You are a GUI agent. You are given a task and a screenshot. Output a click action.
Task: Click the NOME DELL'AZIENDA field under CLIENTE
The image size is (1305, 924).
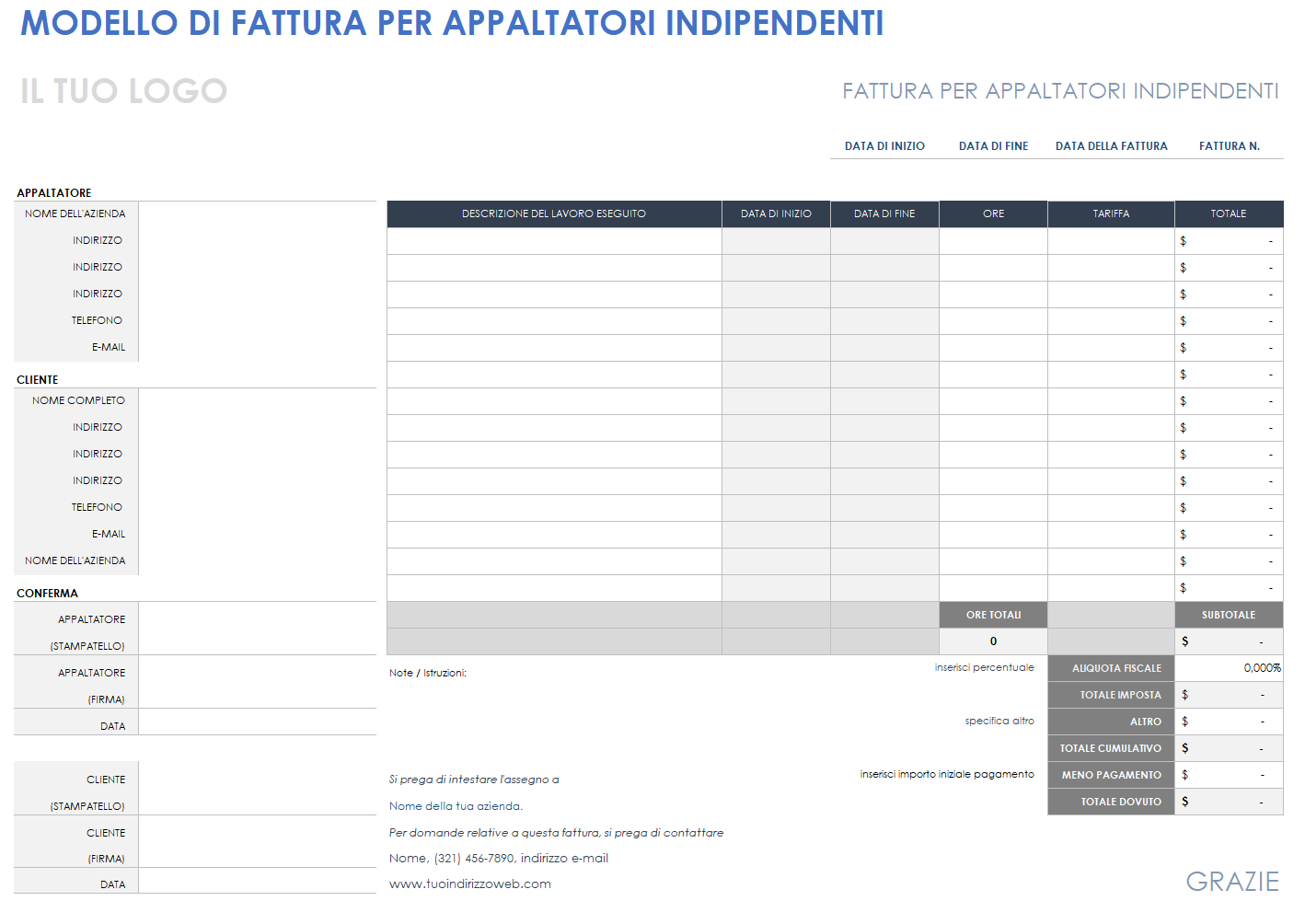click(x=258, y=560)
